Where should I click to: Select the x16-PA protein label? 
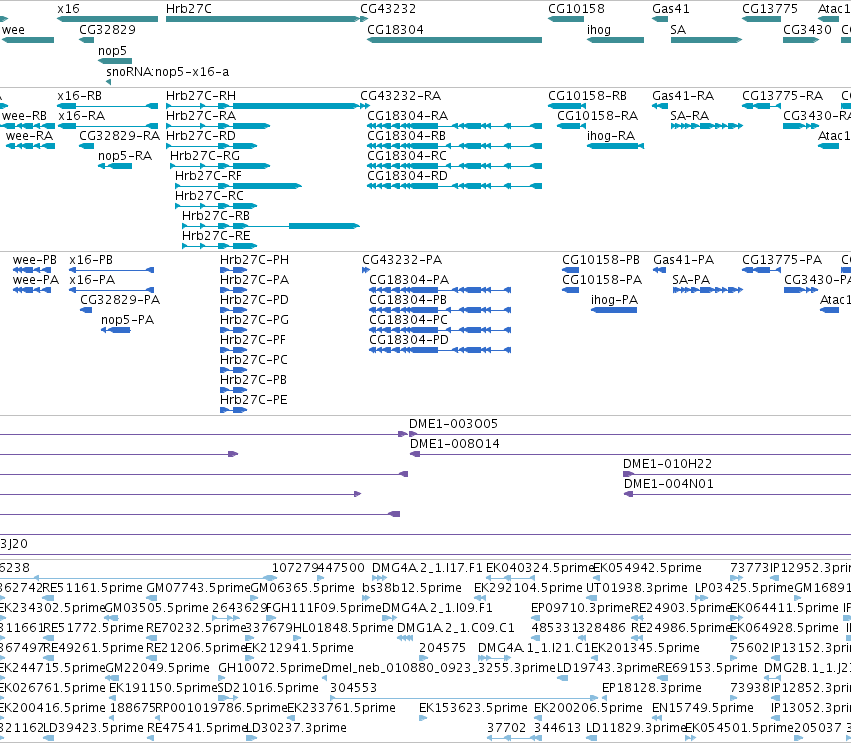[92, 280]
